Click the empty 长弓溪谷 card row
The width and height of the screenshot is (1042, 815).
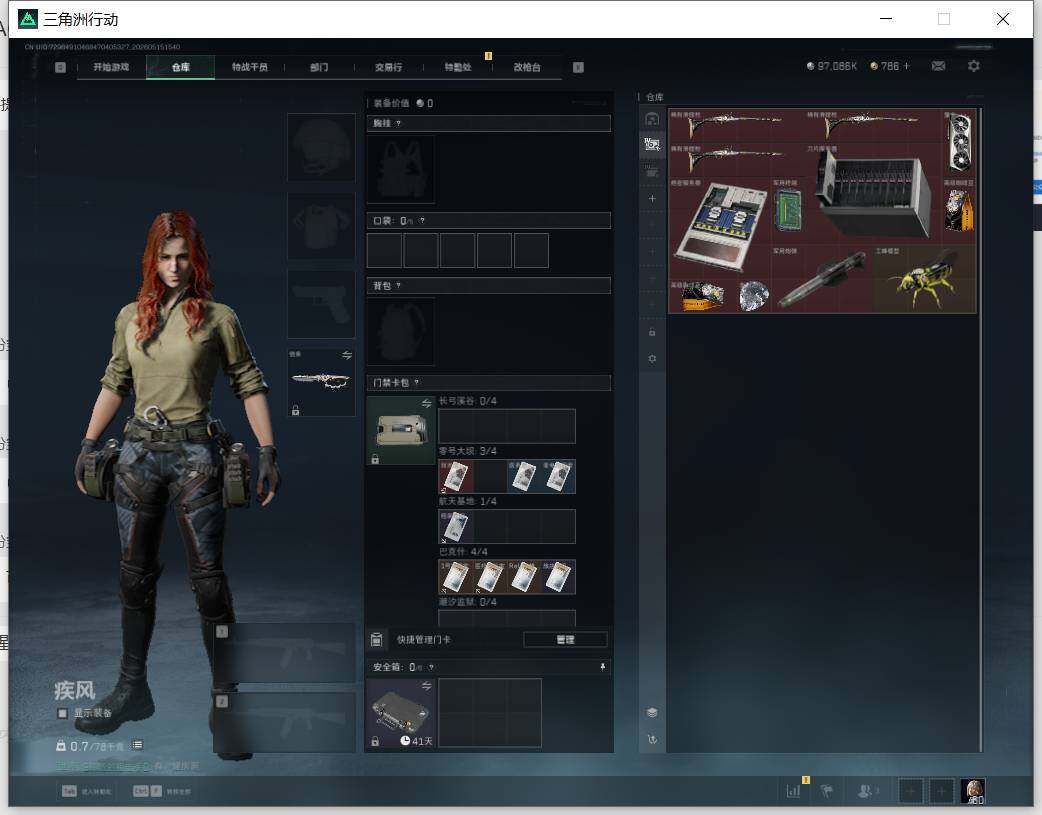[x=507, y=426]
